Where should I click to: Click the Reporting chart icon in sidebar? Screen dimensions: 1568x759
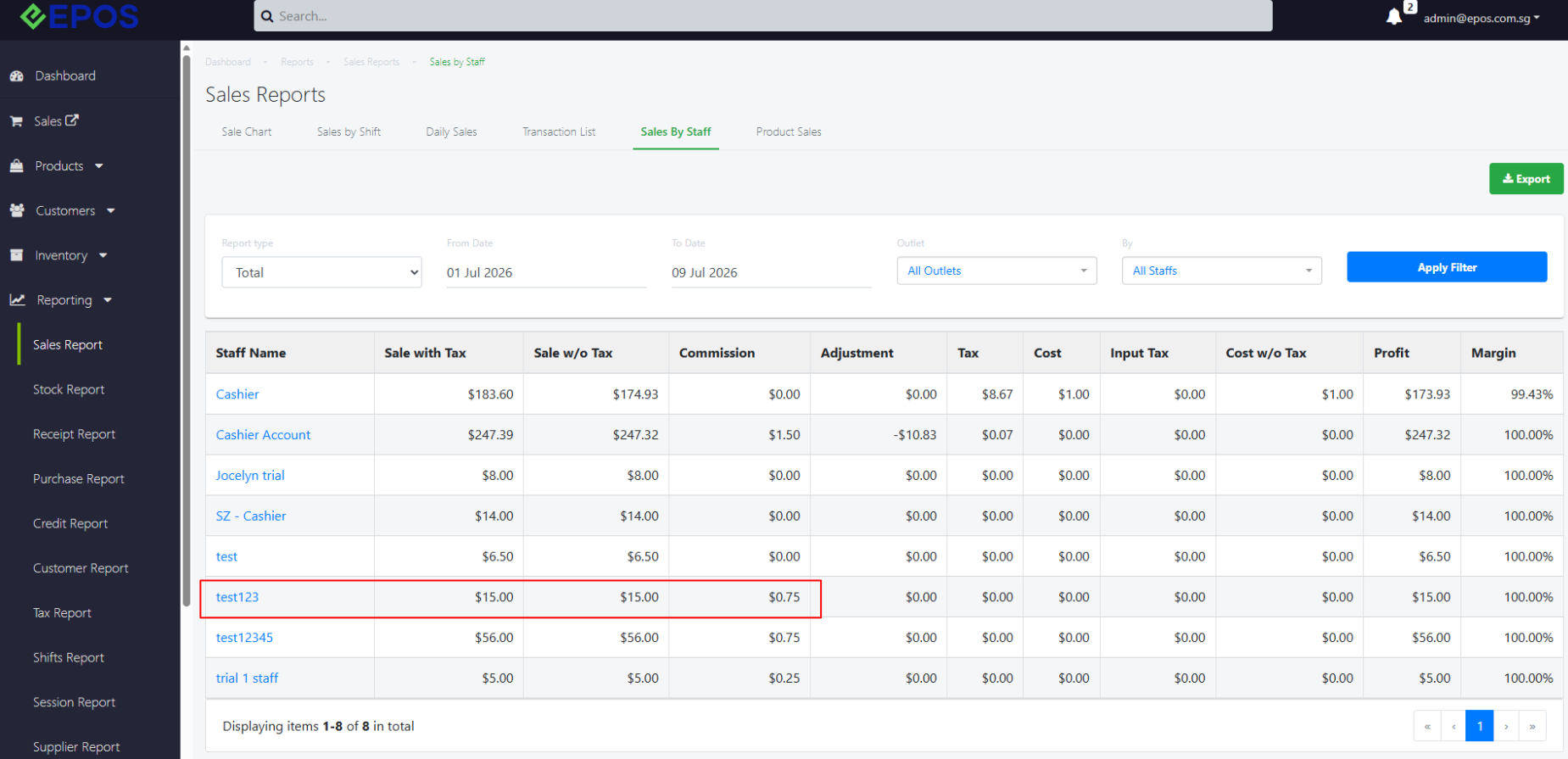point(17,300)
